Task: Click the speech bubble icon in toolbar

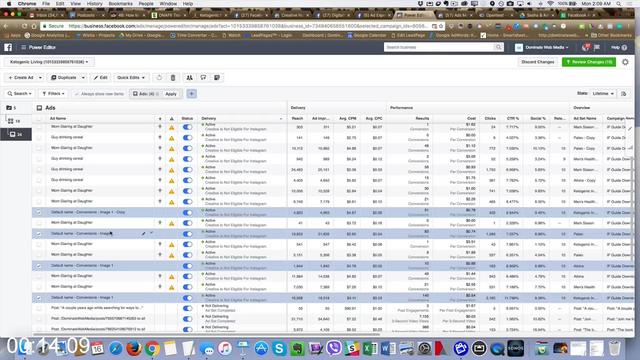Action: 203,78
